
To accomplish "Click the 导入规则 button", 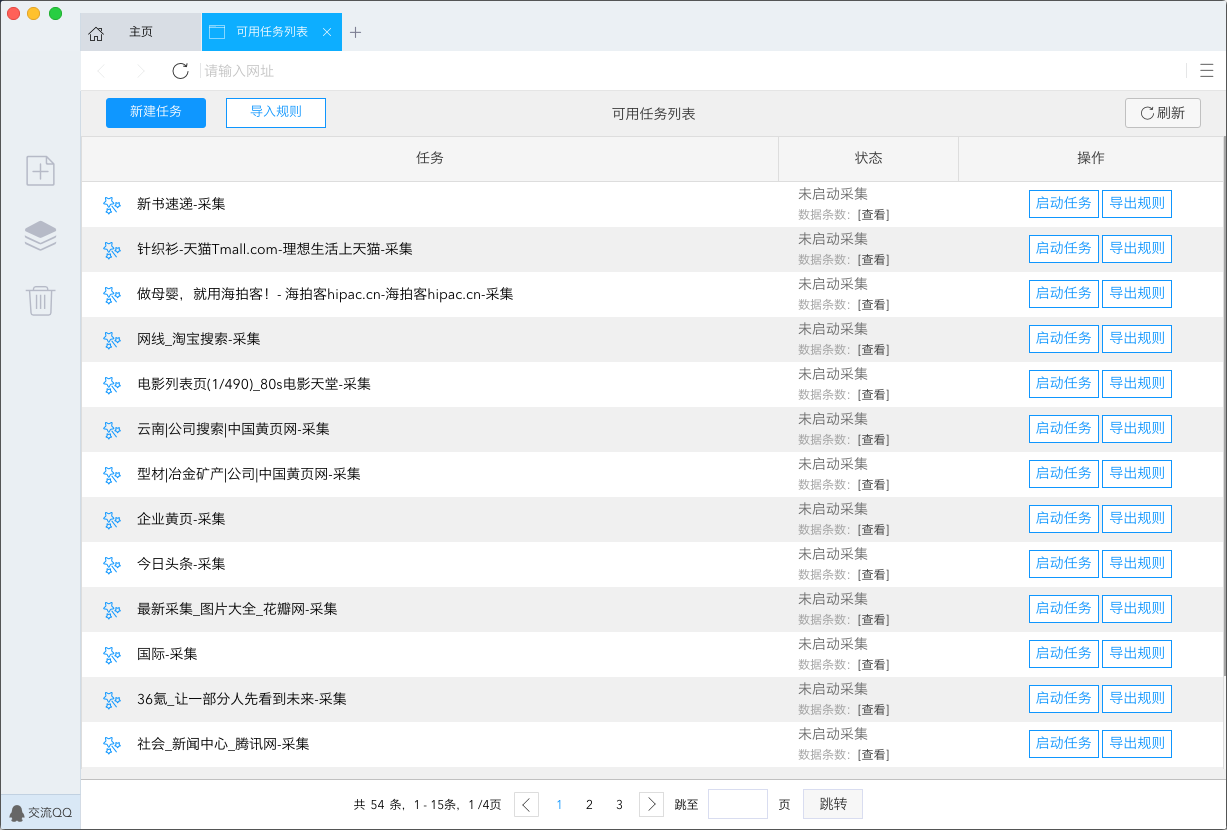I will [276, 113].
